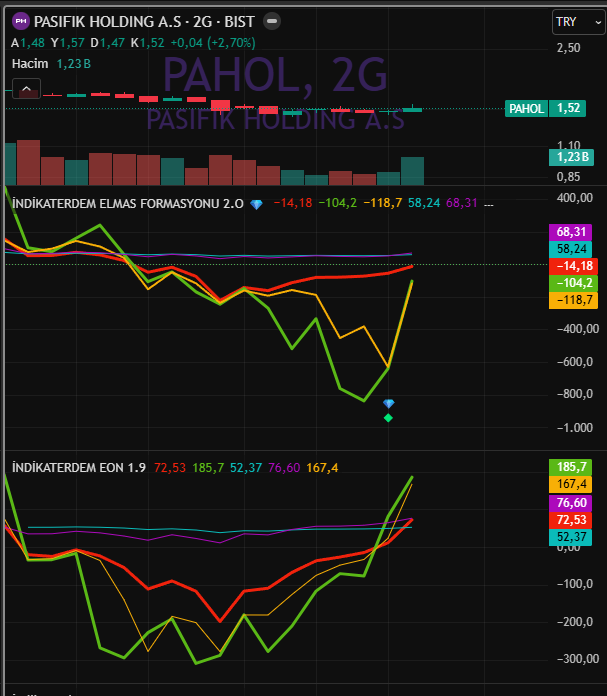
Task: Click the purple 68,31 scale label
Action: point(571,232)
